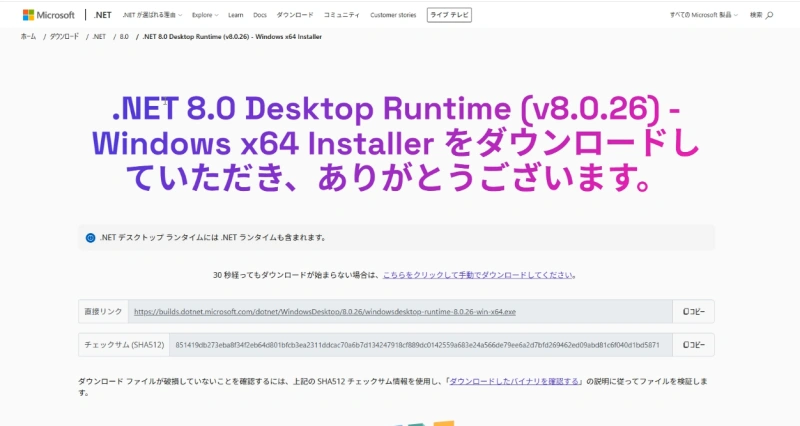800x426 pixels.
Task: Click the info icon in the runtime notice
Action: click(90, 238)
